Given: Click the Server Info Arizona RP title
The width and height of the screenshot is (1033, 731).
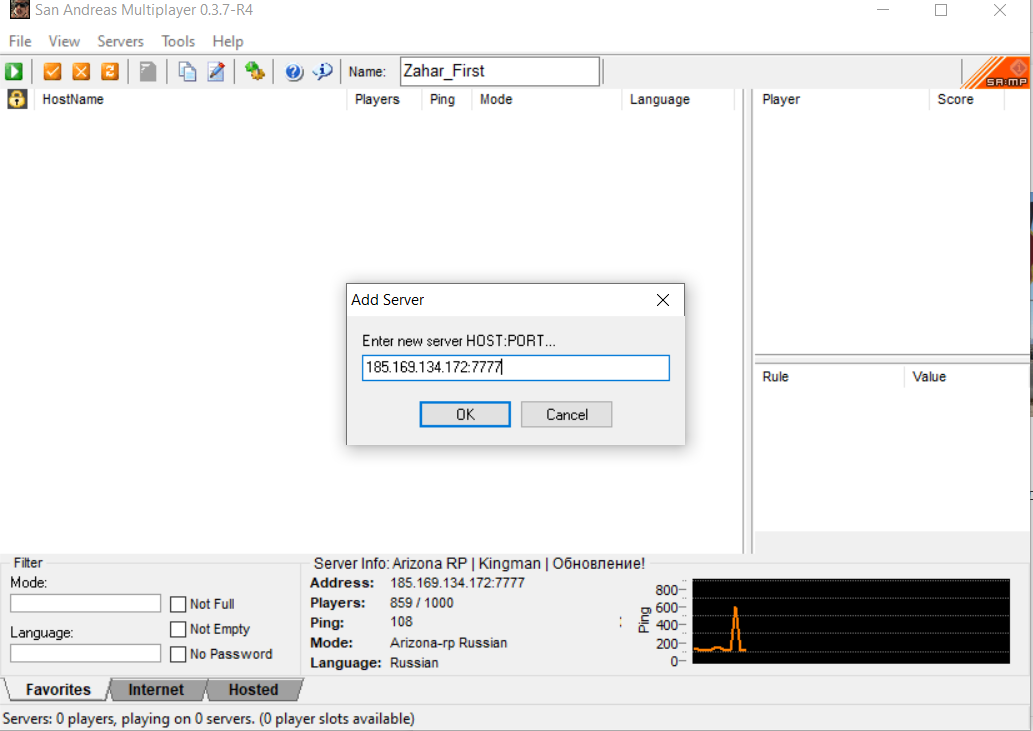Looking at the screenshot, I should [479, 564].
